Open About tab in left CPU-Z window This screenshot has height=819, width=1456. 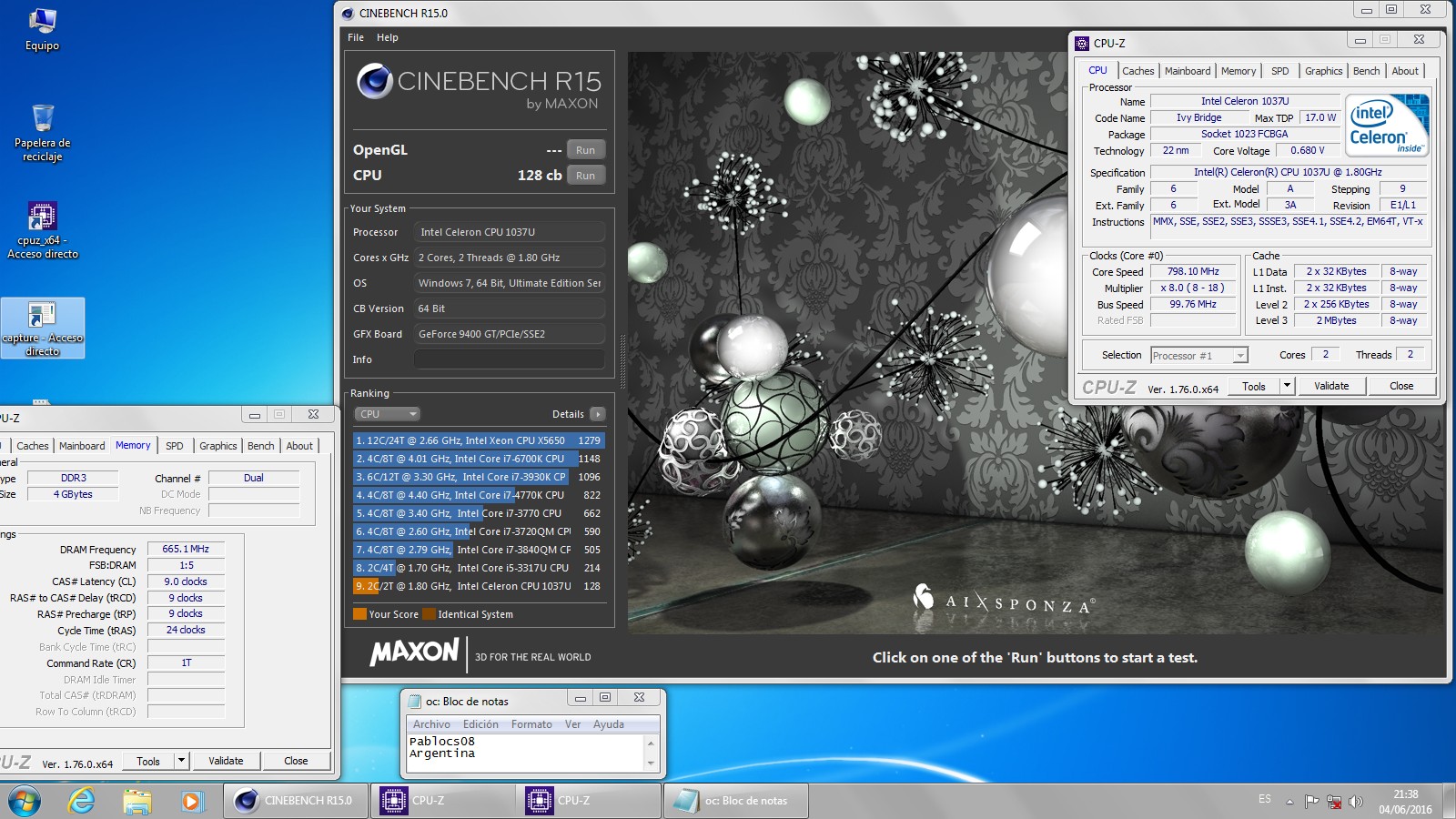coord(299,446)
